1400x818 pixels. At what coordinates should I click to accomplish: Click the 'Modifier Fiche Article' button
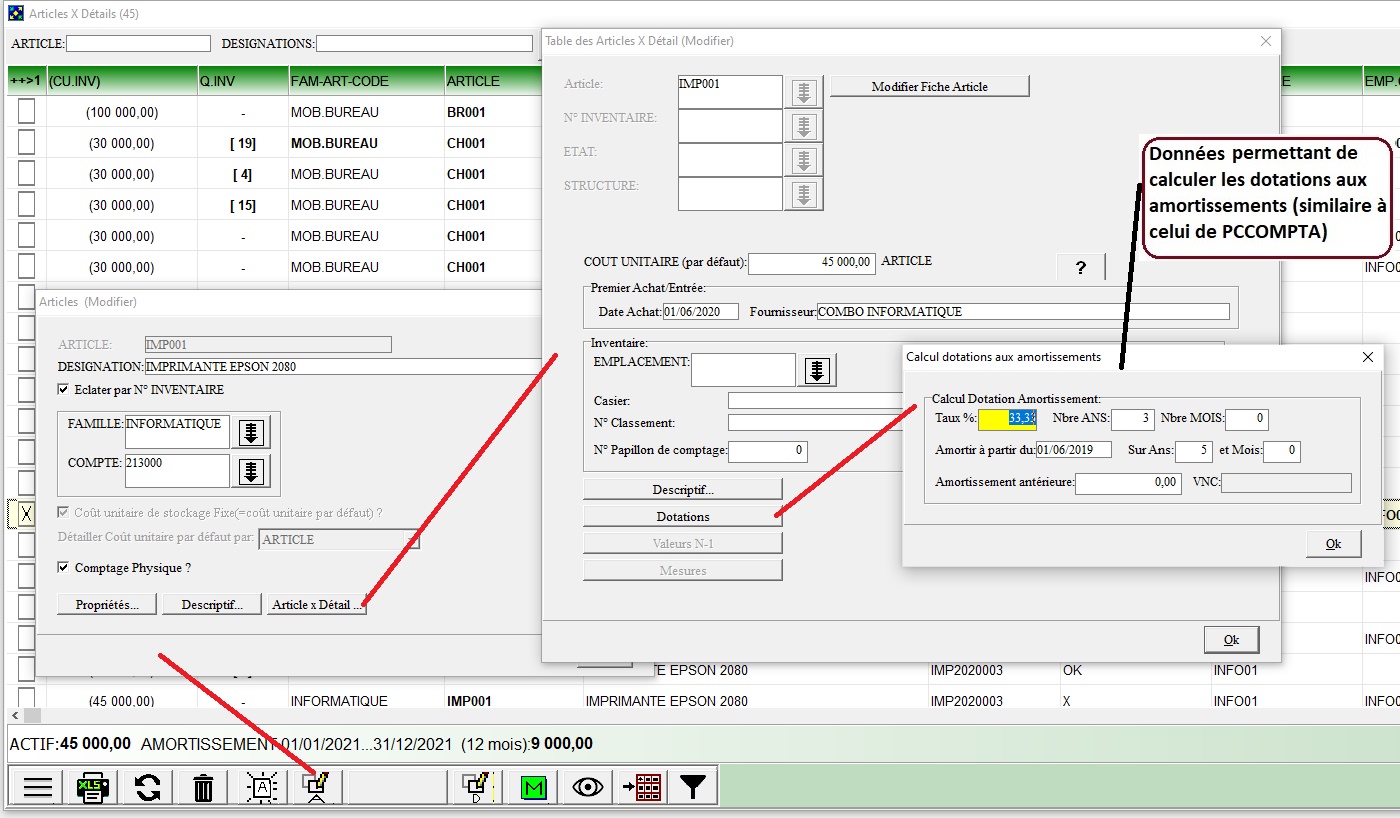[929, 86]
